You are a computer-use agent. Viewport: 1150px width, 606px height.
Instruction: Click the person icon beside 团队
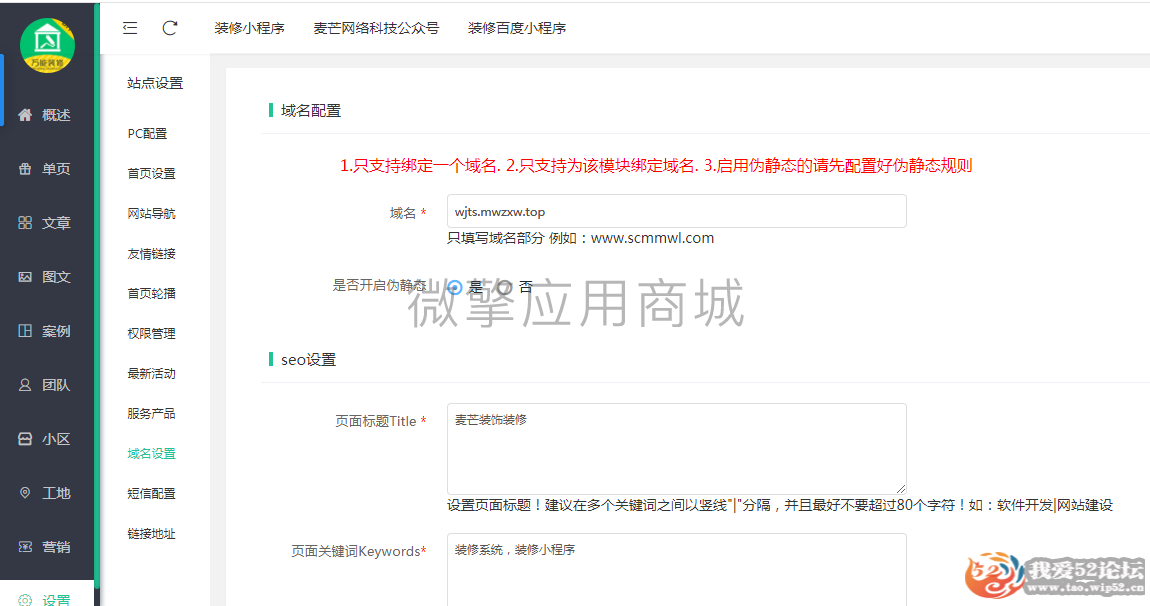25,384
